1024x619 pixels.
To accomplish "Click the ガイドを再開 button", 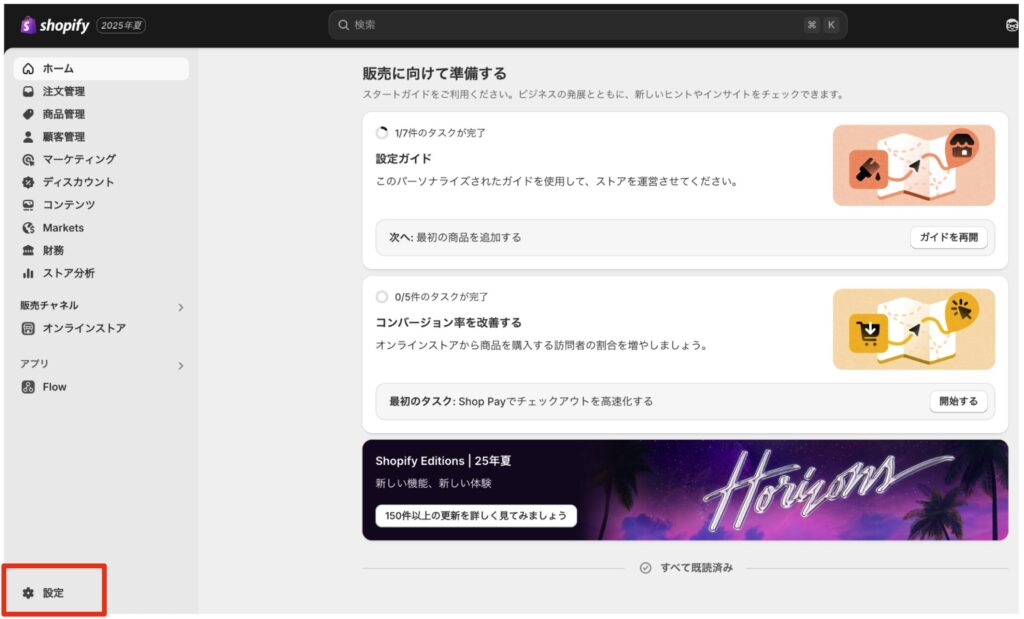I will point(948,238).
